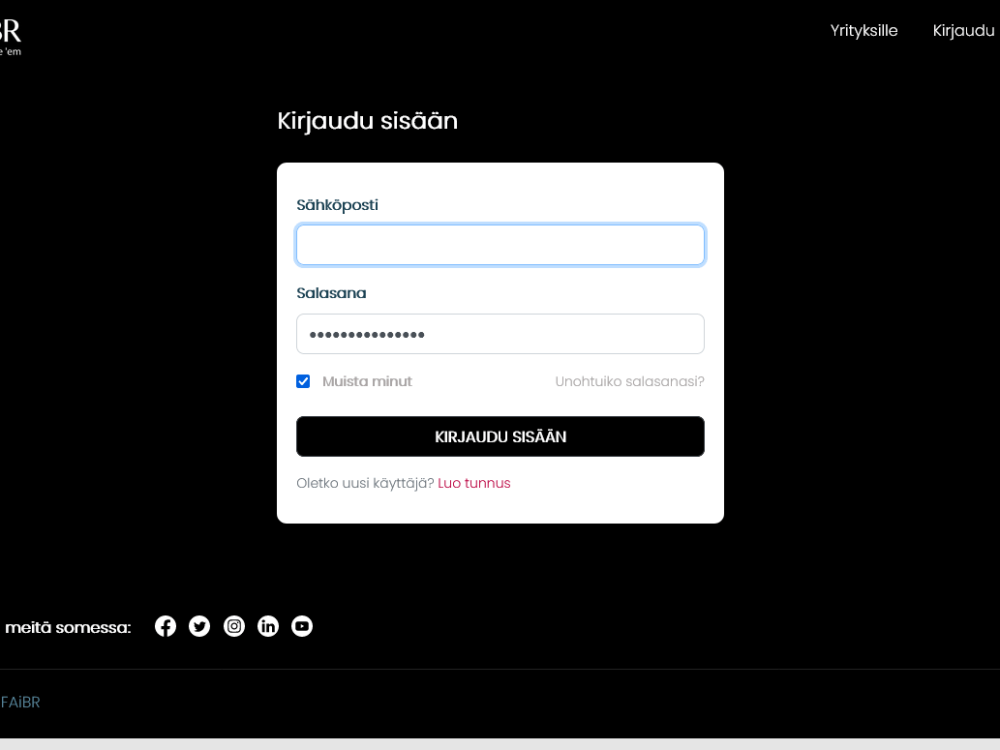Uncheck the Muista minut checkbox
The image size is (1000, 750).
(303, 381)
